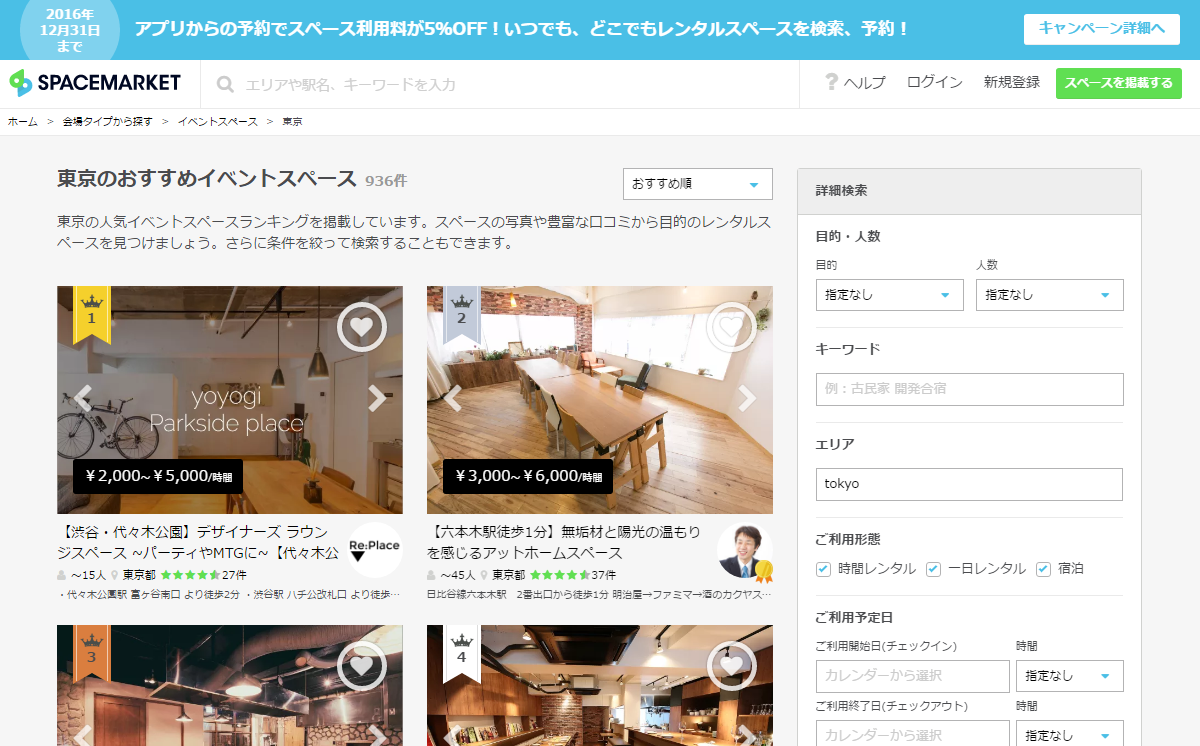This screenshot has width=1200, height=746.
Task: Open the イベントスペース breadcrumb link
Action: [x=218, y=122]
